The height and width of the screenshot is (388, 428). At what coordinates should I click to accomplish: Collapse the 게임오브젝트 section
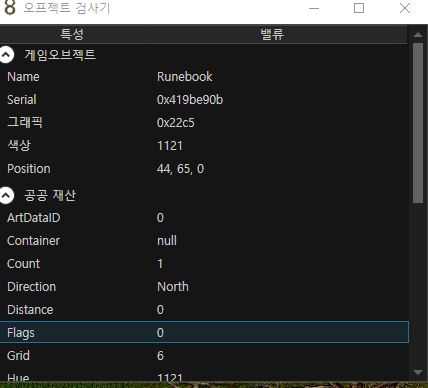click(6, 55)
